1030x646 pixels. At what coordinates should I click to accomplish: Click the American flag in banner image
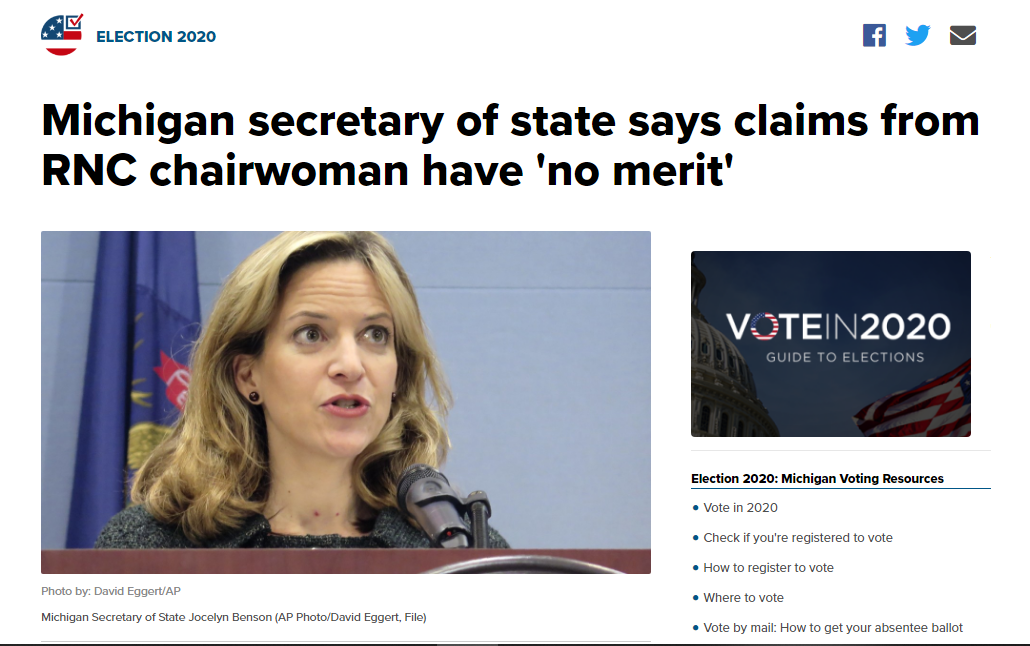click(x=914, y=401)
